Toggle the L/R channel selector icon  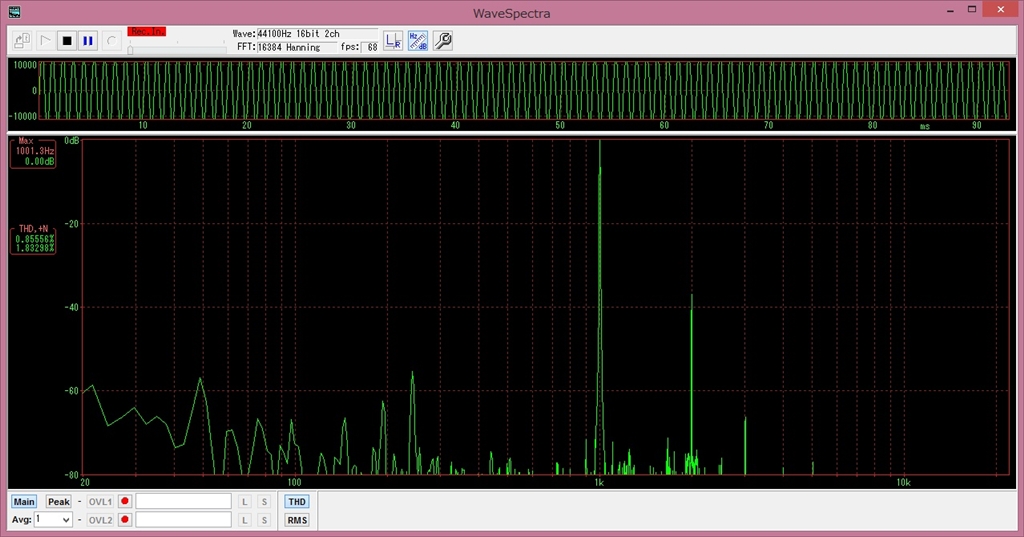click(x=393, y=41)
